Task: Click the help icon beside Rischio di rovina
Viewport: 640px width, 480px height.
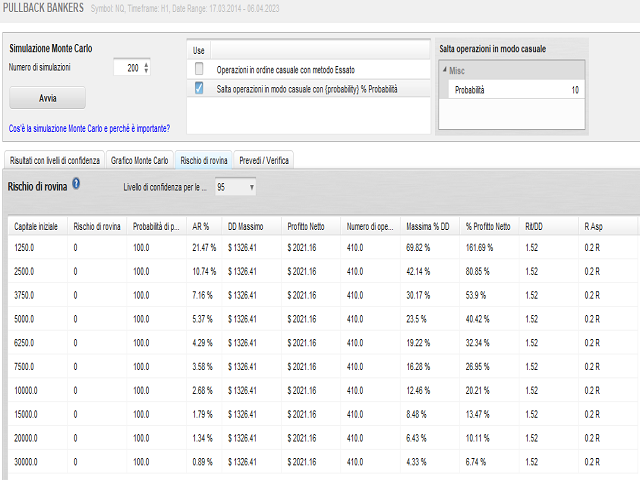Action: click(x=76, y=185)
